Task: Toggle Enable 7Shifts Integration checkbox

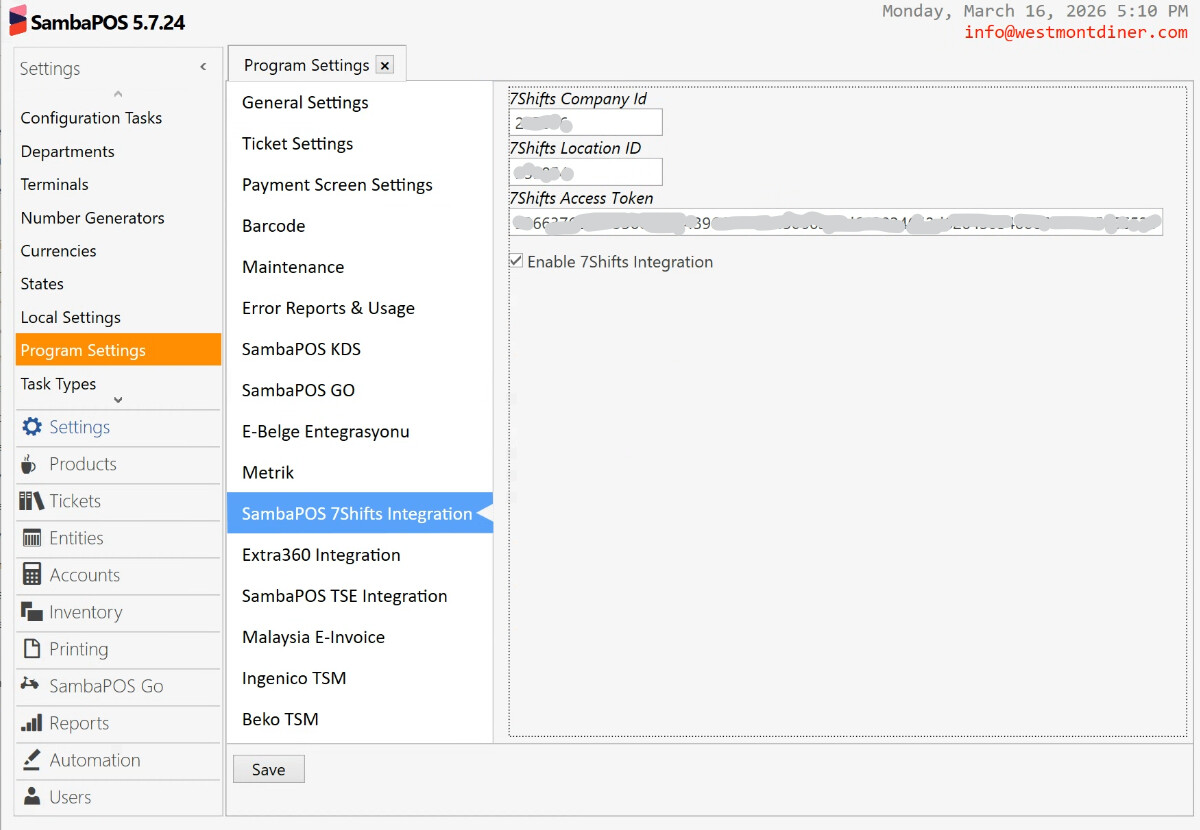Action: tap(516, 261)
